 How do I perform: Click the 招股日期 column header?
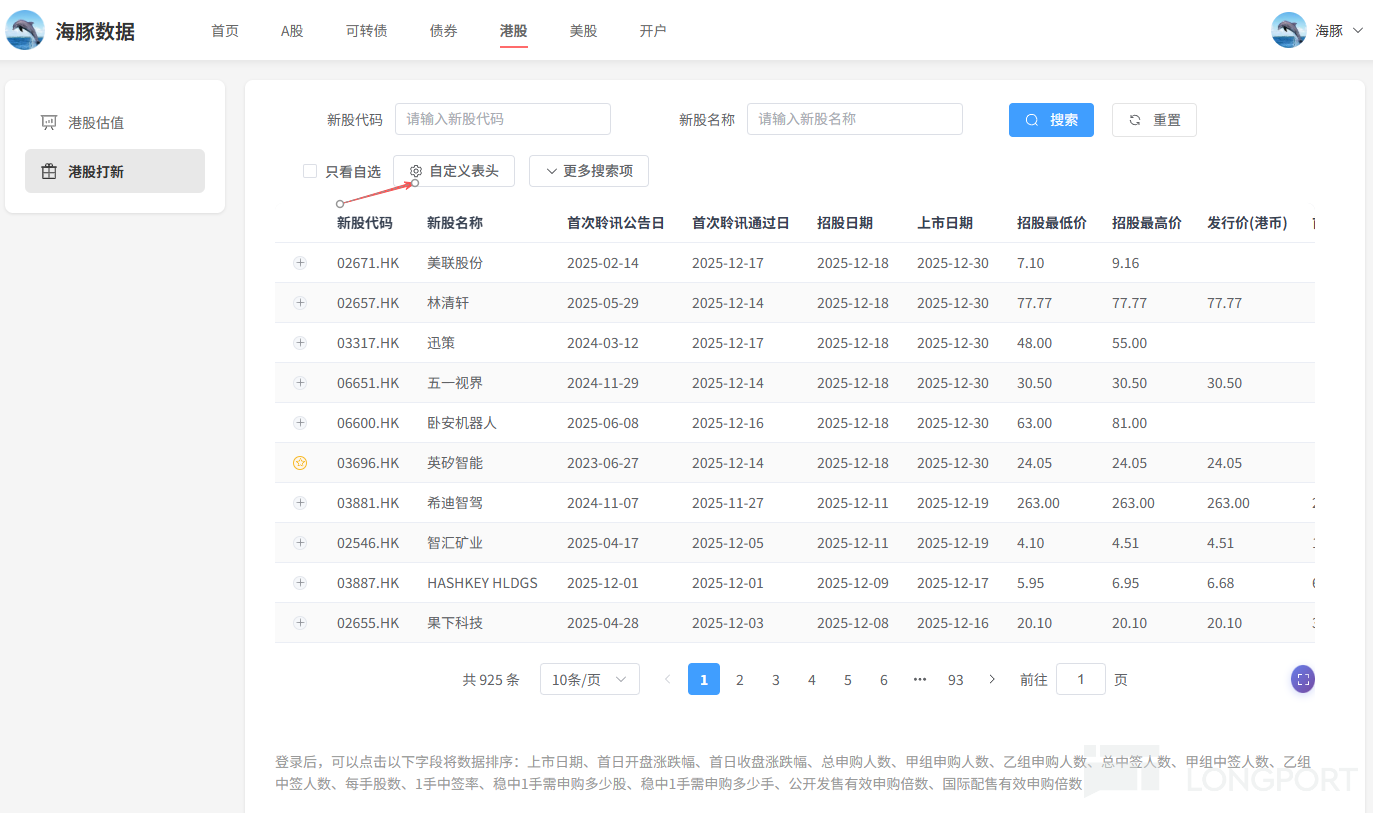coord(845,223)
